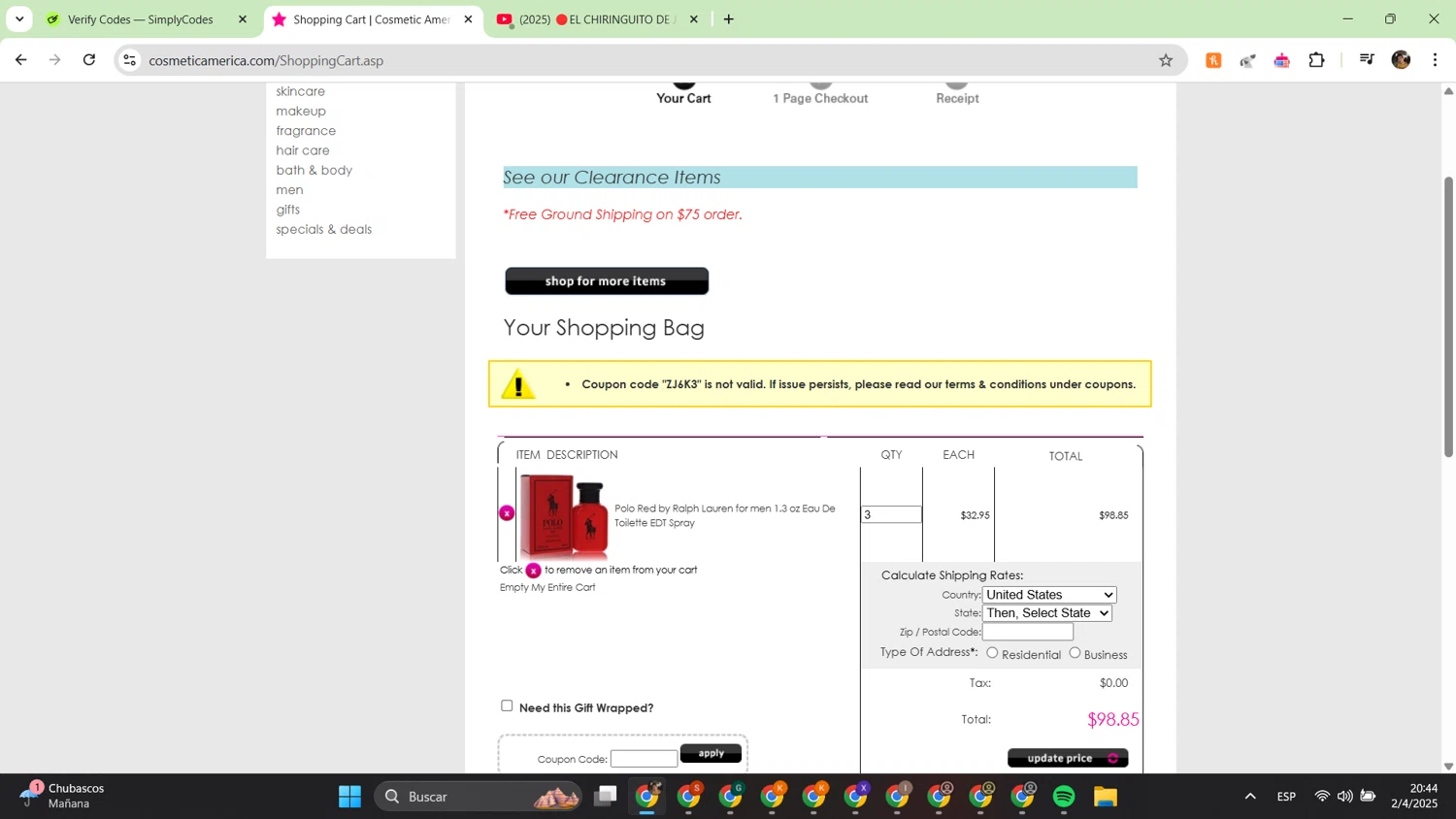Viewport: 1456px width, 819px height.
Task: Click Empty My Entire Cart link
Action: [x=547, y=587]
